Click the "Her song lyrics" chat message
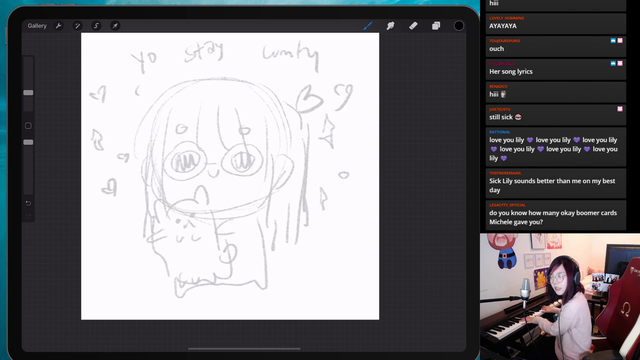Viewport: 640px width, 360px height. click(556, 69)
